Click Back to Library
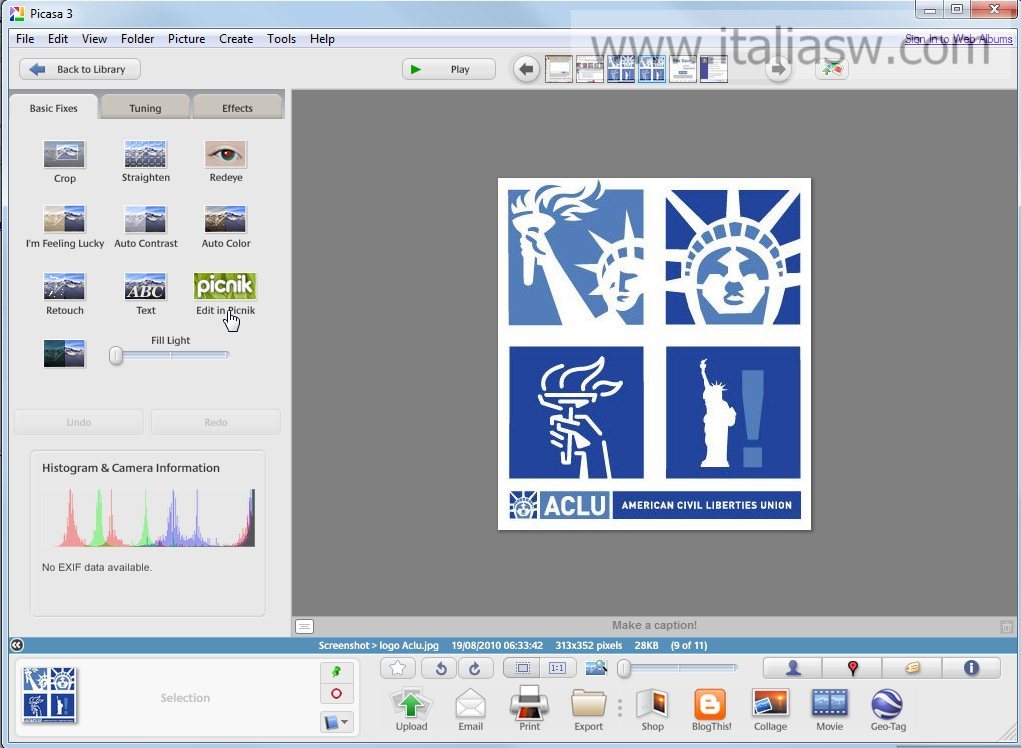The image size is (1021, 748). [79, 69]
